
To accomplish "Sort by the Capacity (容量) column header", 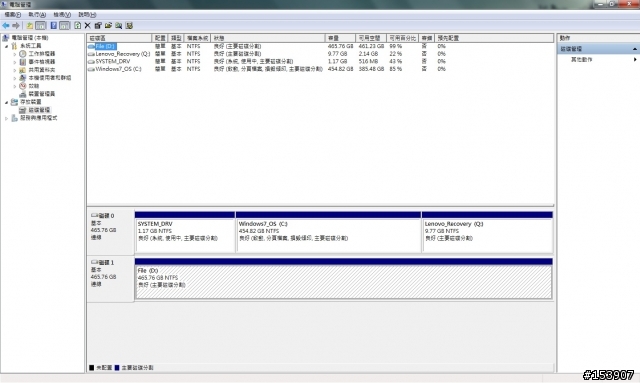I will [340, 38].
